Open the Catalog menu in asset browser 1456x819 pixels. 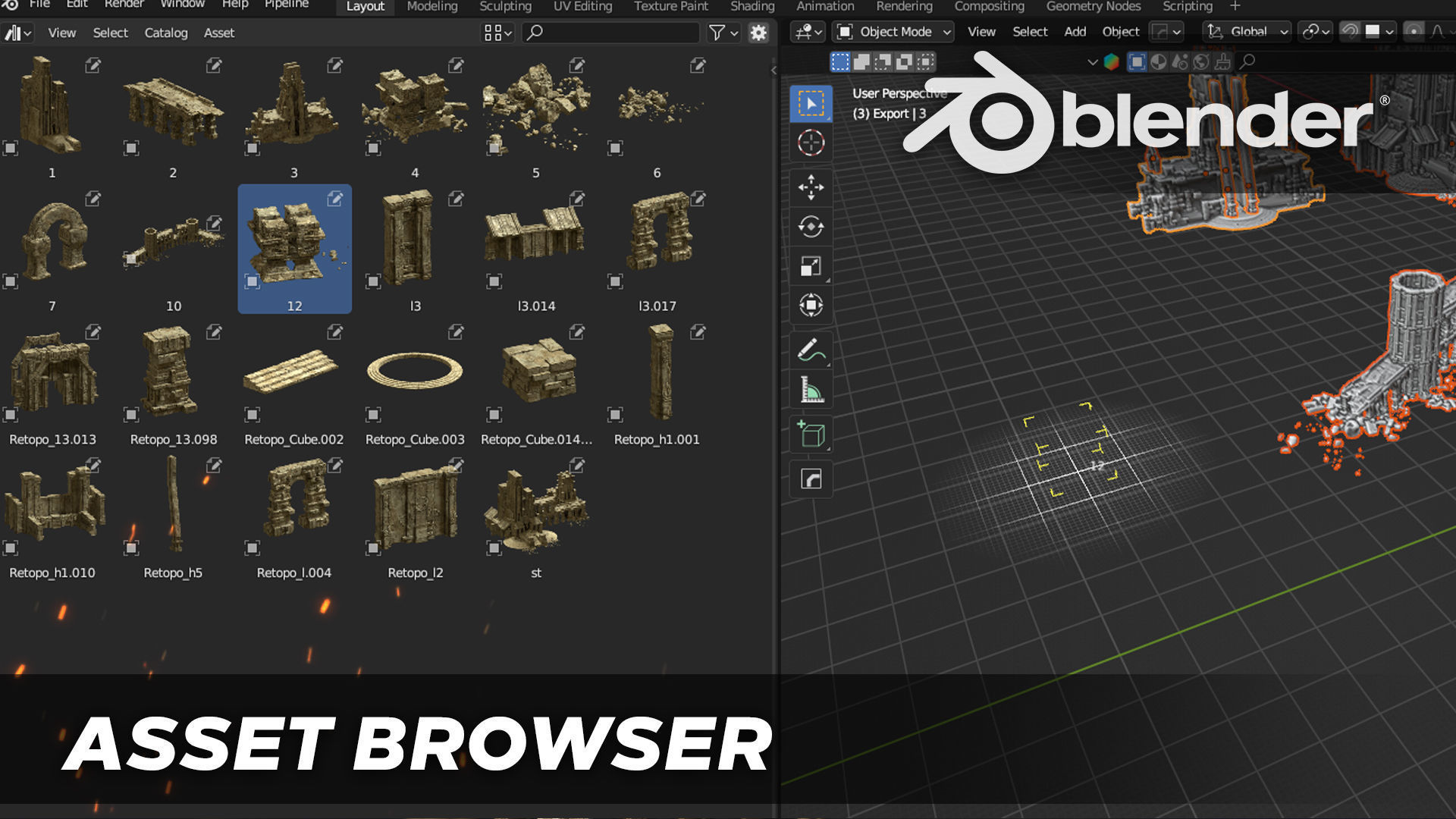pos(166,33)
